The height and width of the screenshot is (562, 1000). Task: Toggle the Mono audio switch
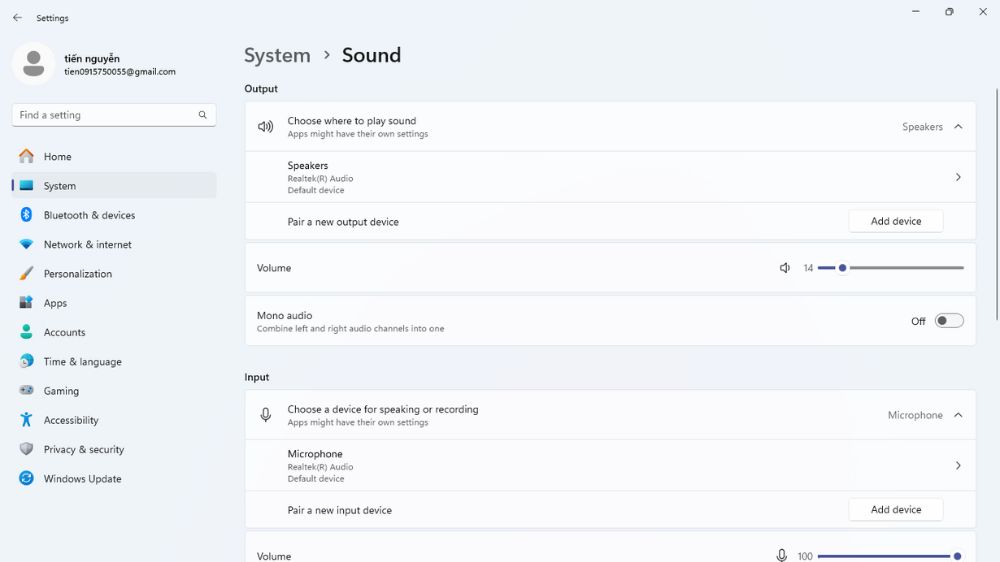click(949, 321)
